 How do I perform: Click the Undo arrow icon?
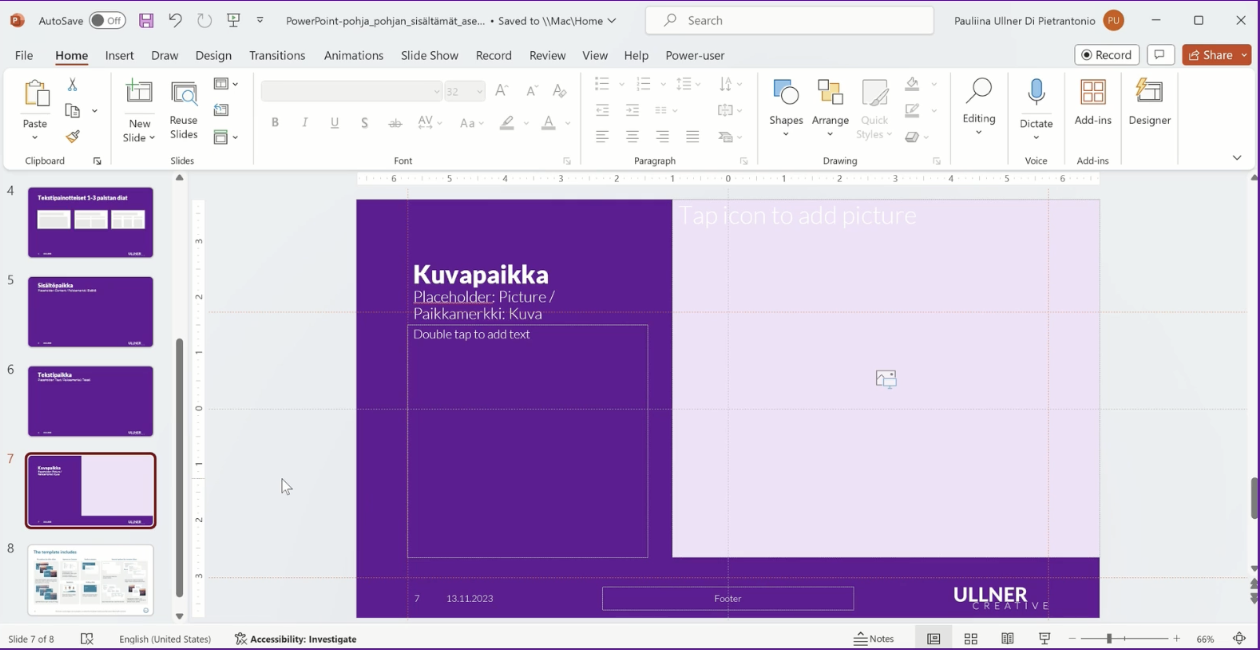point(175,20)
